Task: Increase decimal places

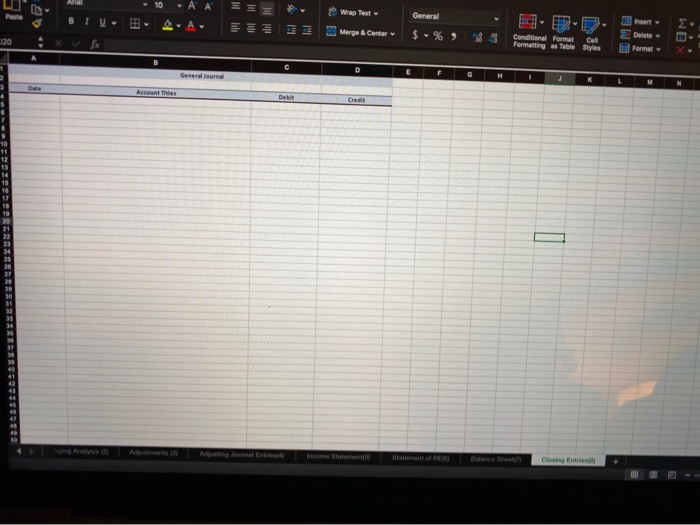Action: (x=477, y=38)
